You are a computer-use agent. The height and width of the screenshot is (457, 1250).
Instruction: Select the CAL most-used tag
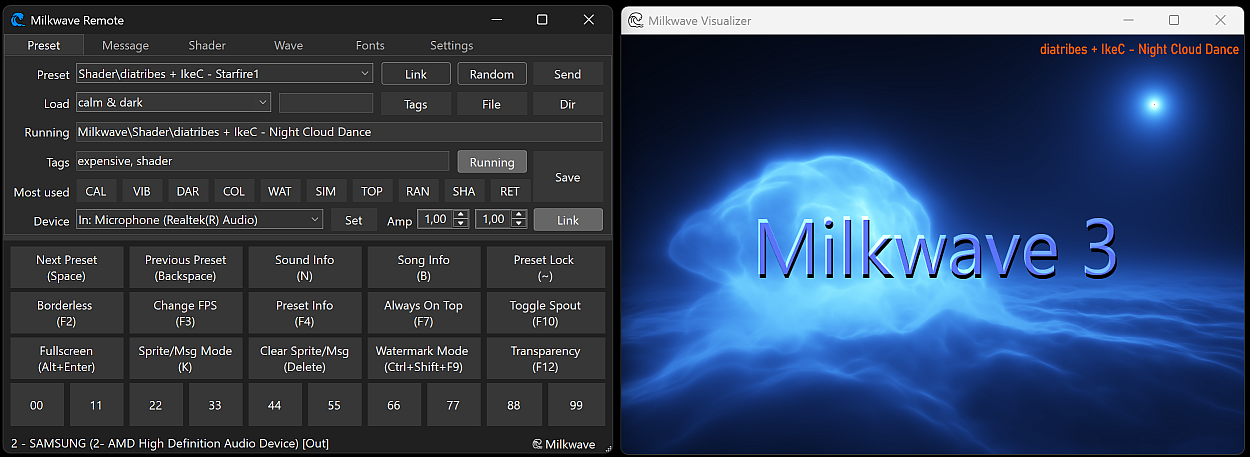coord(96,191)
